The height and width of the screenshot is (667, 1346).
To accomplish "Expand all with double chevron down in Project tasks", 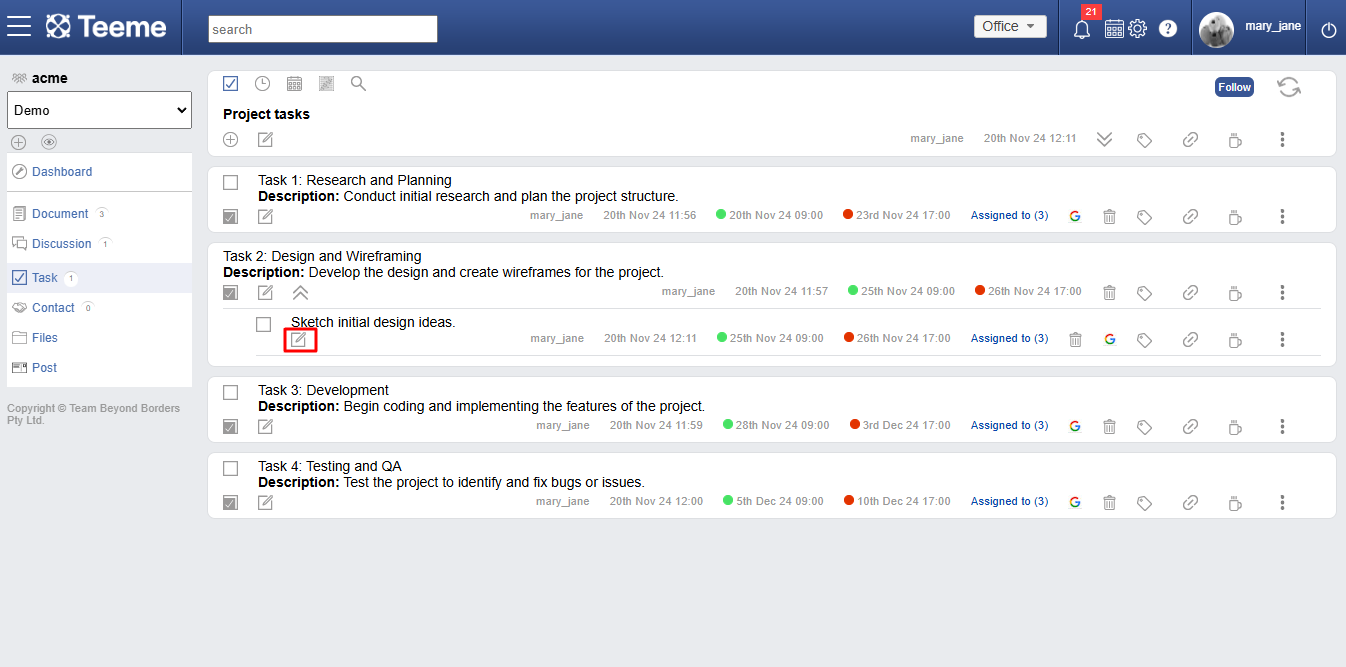I will tap(1104, 140).
